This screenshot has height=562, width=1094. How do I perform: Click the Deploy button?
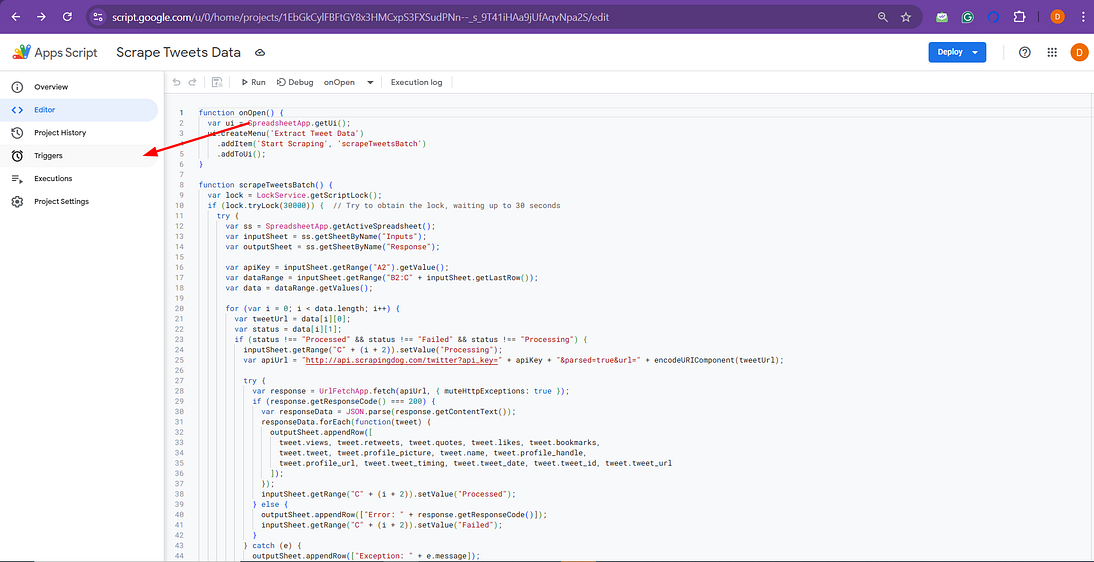pyautogui.click(x=950, y=52)
